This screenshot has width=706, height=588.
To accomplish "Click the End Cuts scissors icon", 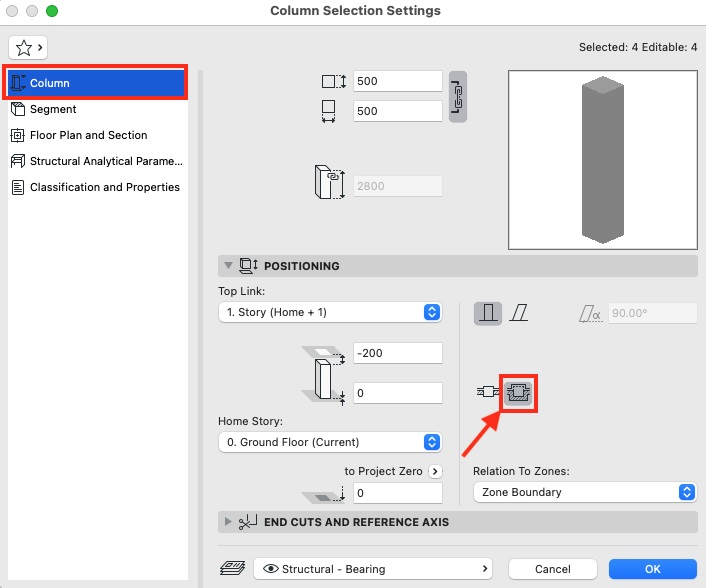I will tap(248, 522).
